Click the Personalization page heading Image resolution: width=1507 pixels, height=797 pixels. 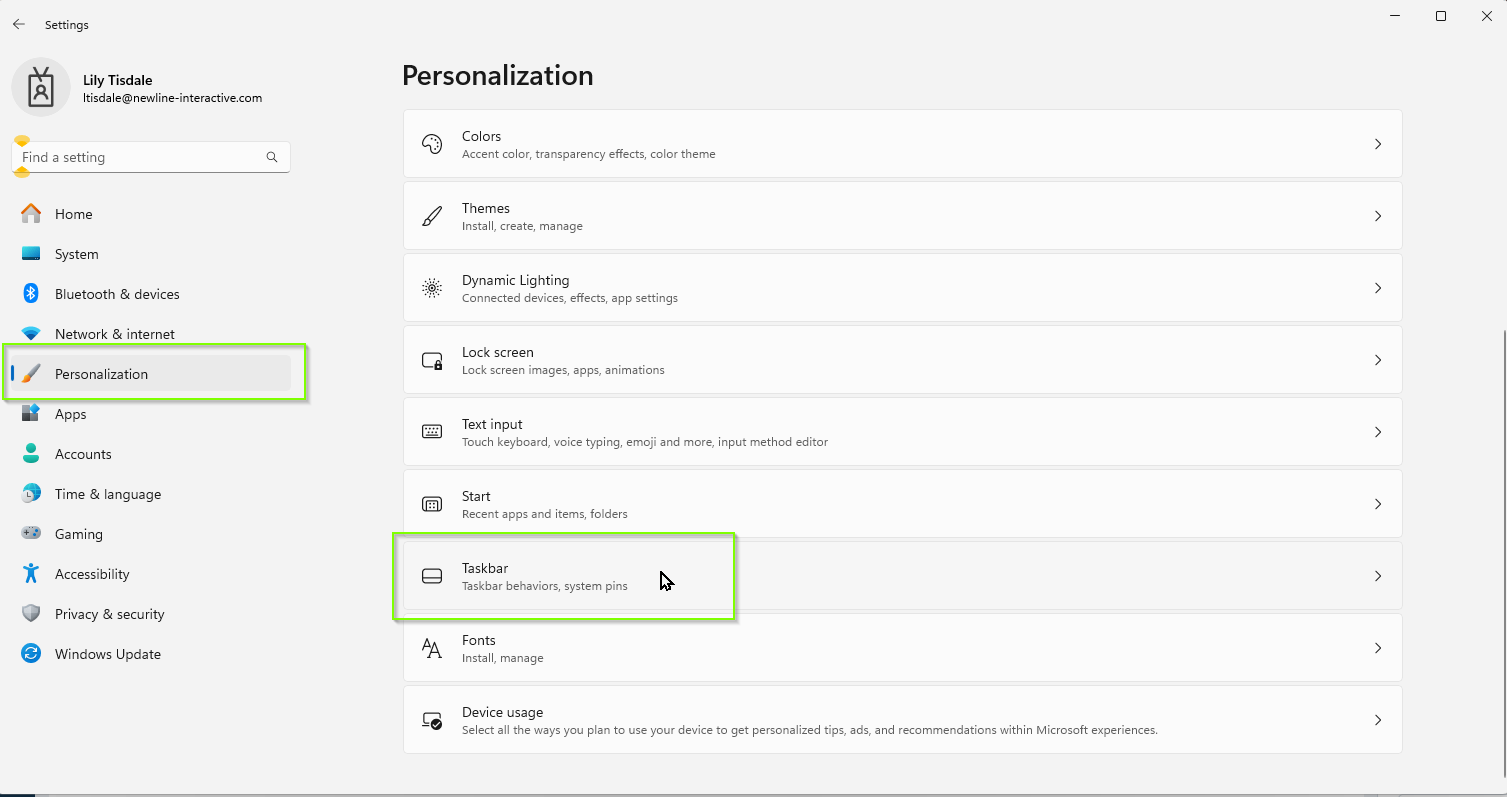(x=498, y=76)
